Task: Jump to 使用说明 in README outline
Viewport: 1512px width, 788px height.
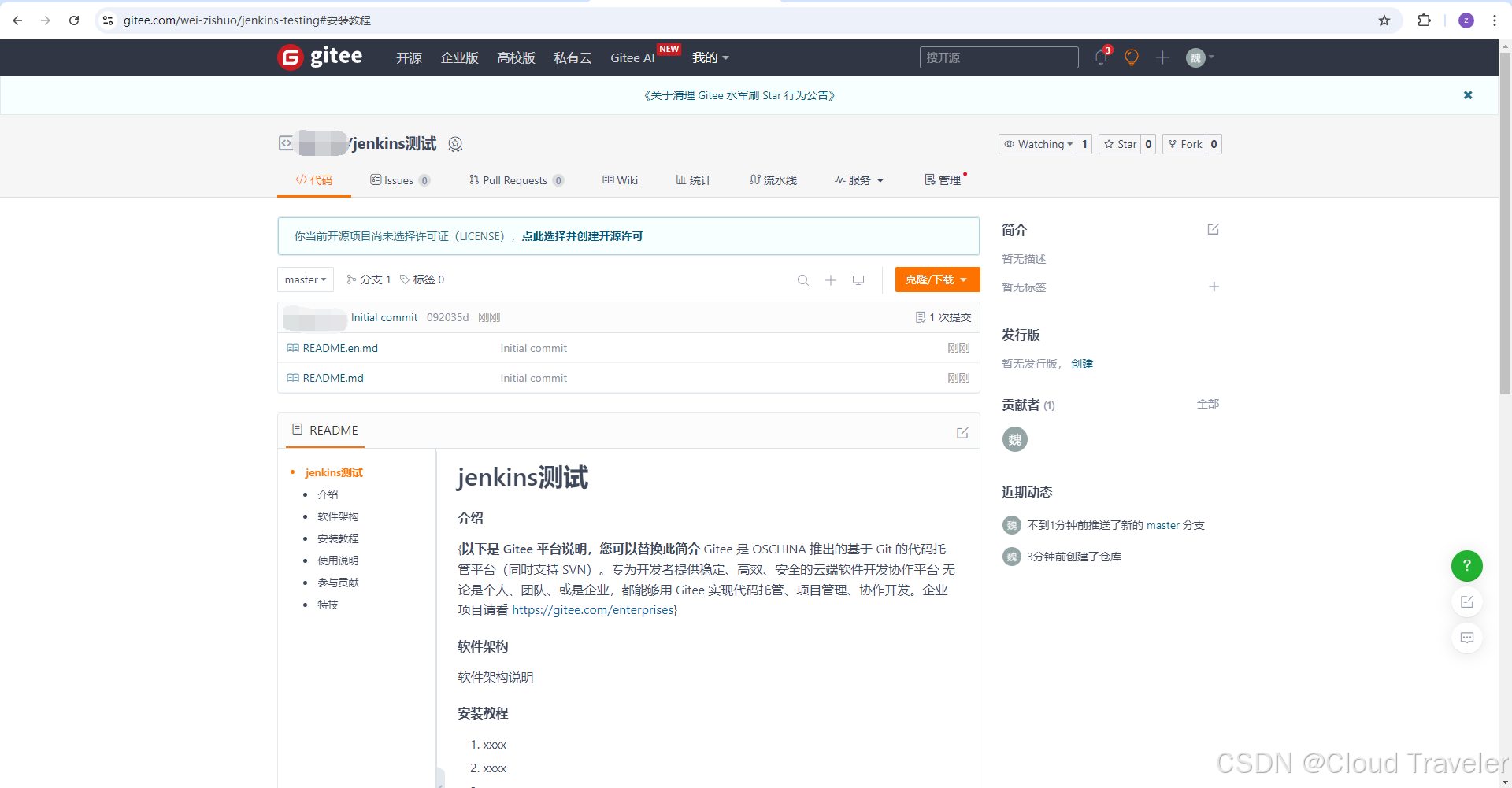Action: tap(338, 560)
